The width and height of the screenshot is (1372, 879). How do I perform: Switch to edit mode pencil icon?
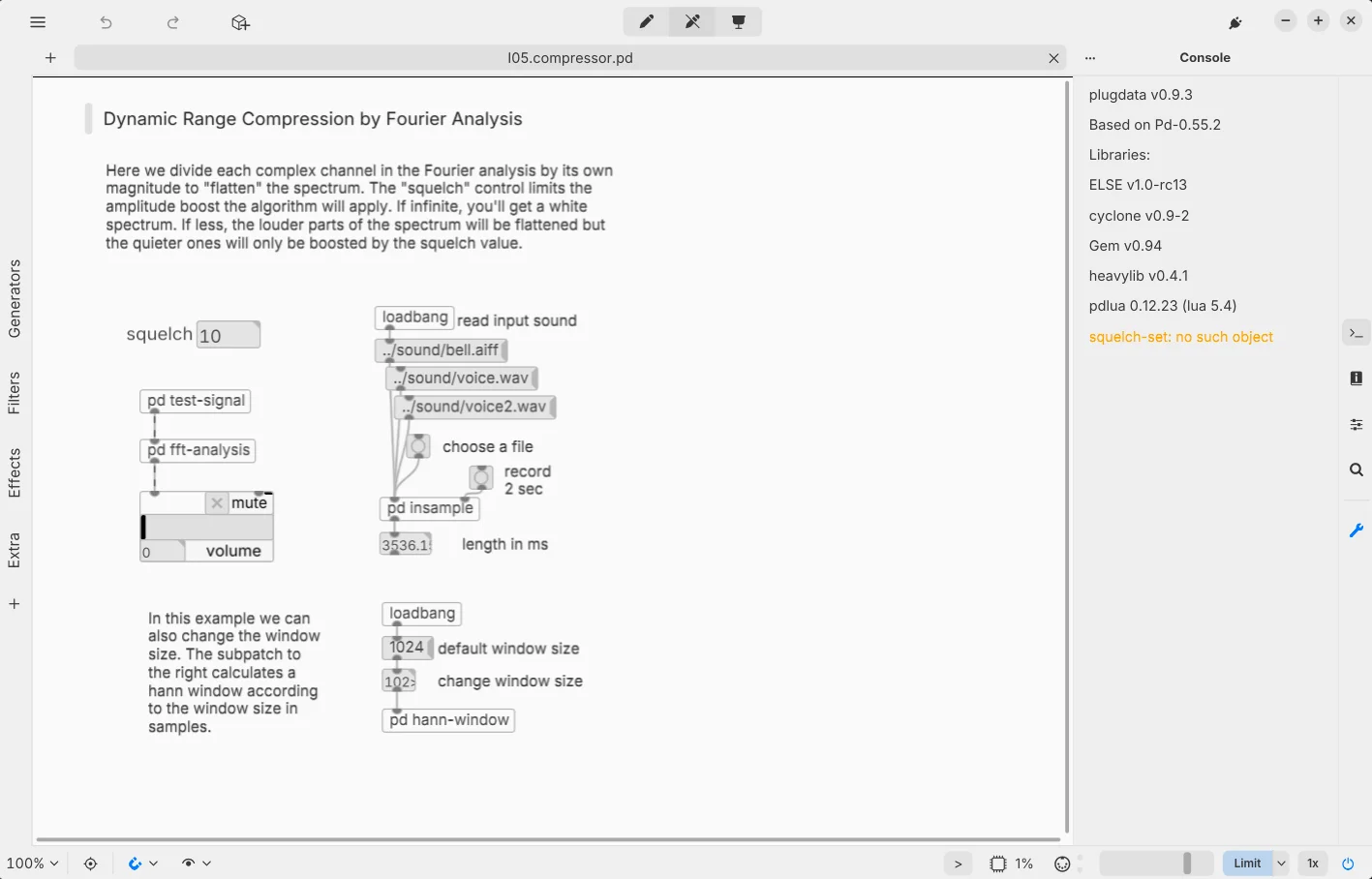646,21
